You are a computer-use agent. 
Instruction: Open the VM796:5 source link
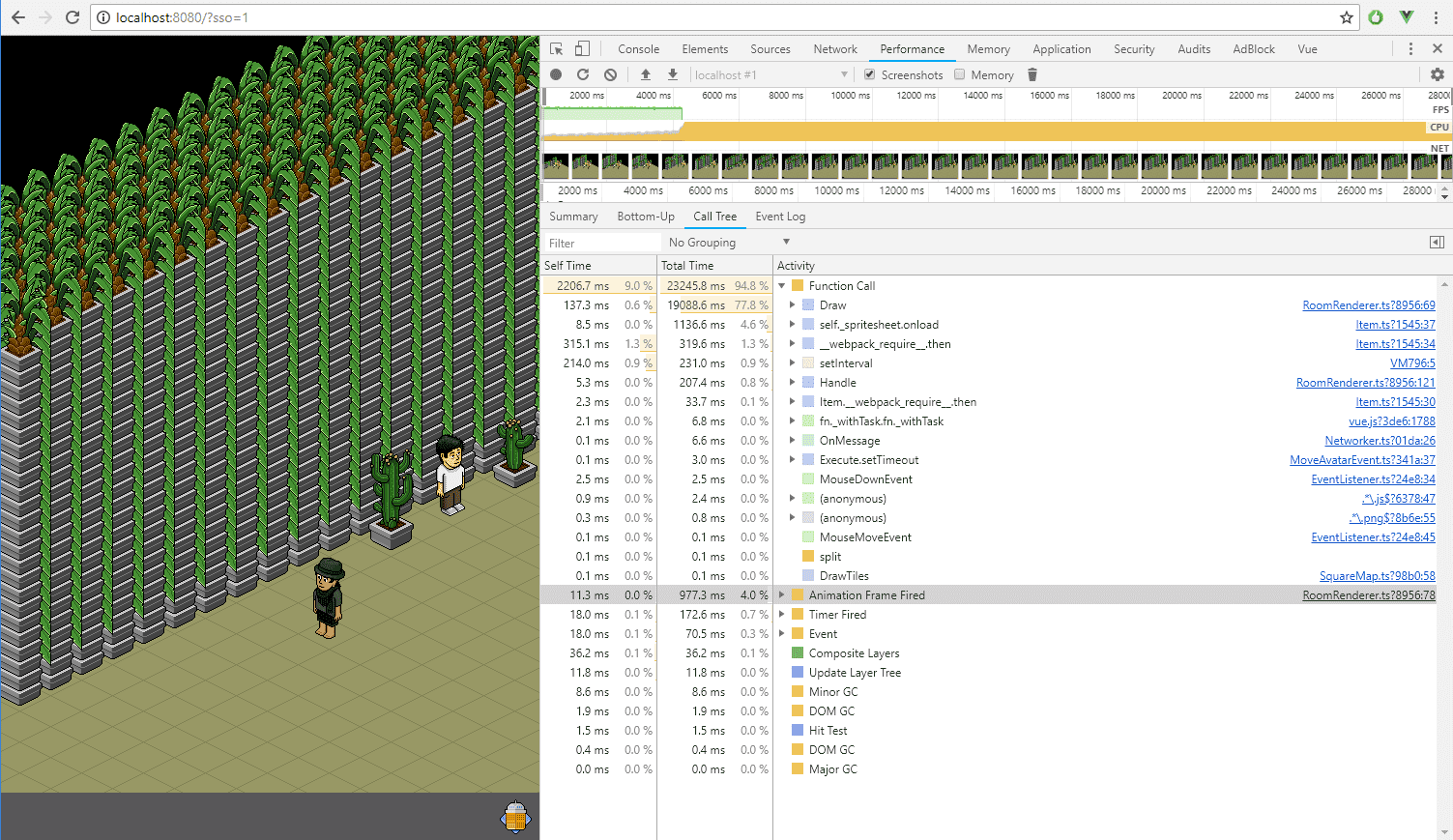pos(1412,363)
